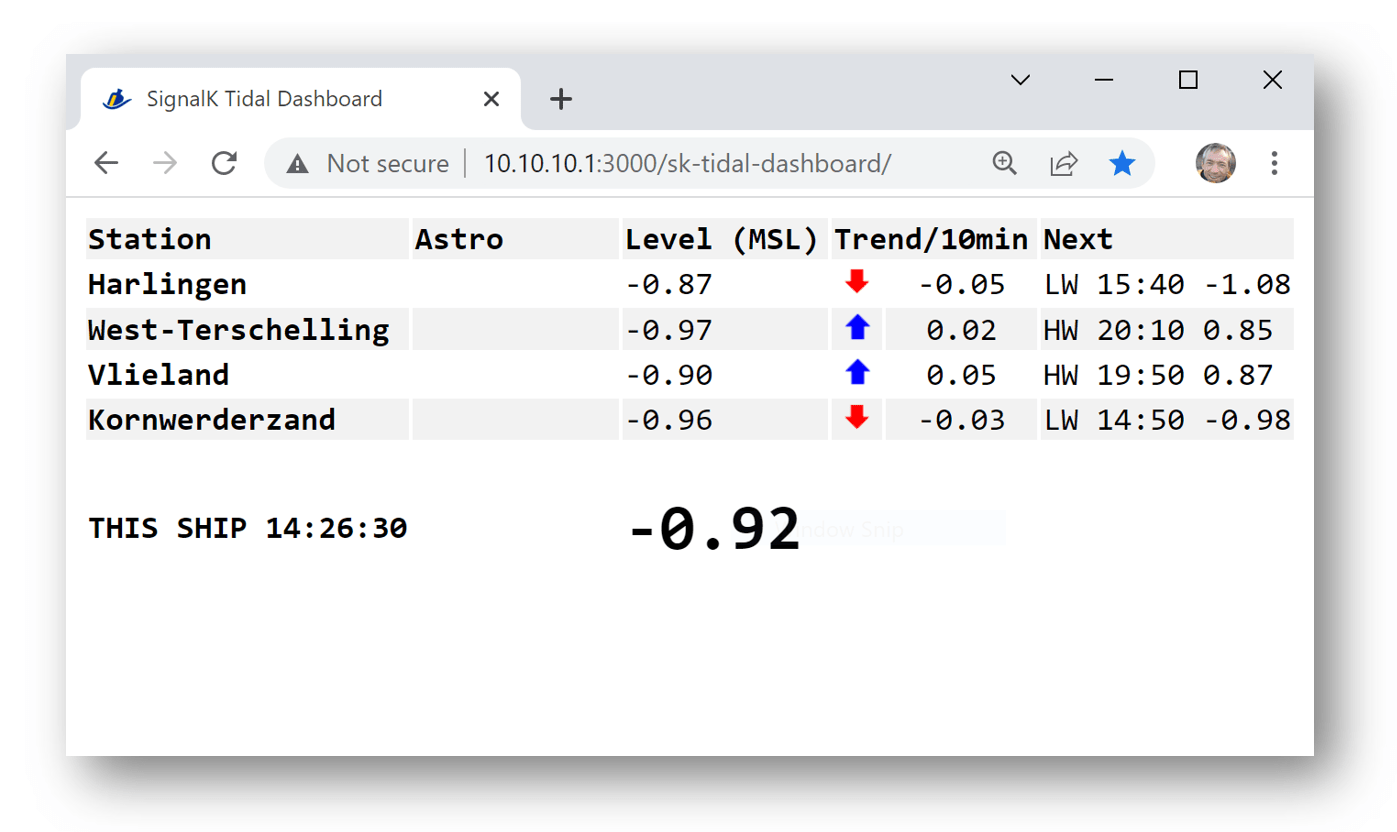Click the SignalK tab favicon
The height and width of the screenshot is (832, 1397).
117,99
